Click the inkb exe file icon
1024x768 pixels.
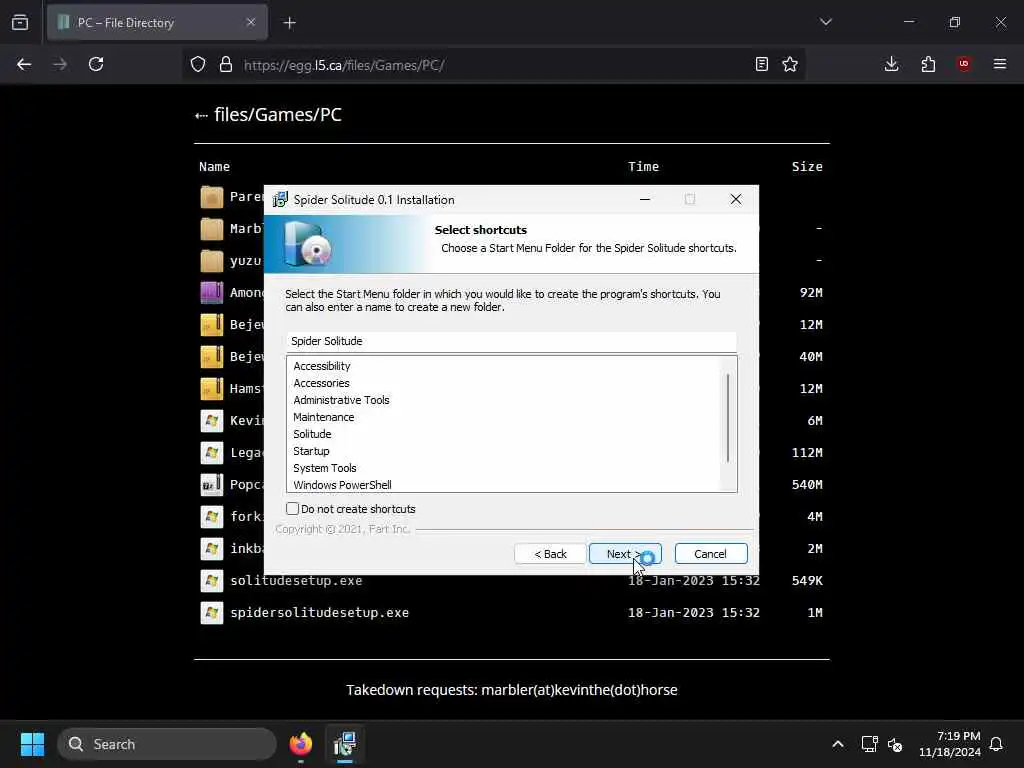[x=212, y=549]
